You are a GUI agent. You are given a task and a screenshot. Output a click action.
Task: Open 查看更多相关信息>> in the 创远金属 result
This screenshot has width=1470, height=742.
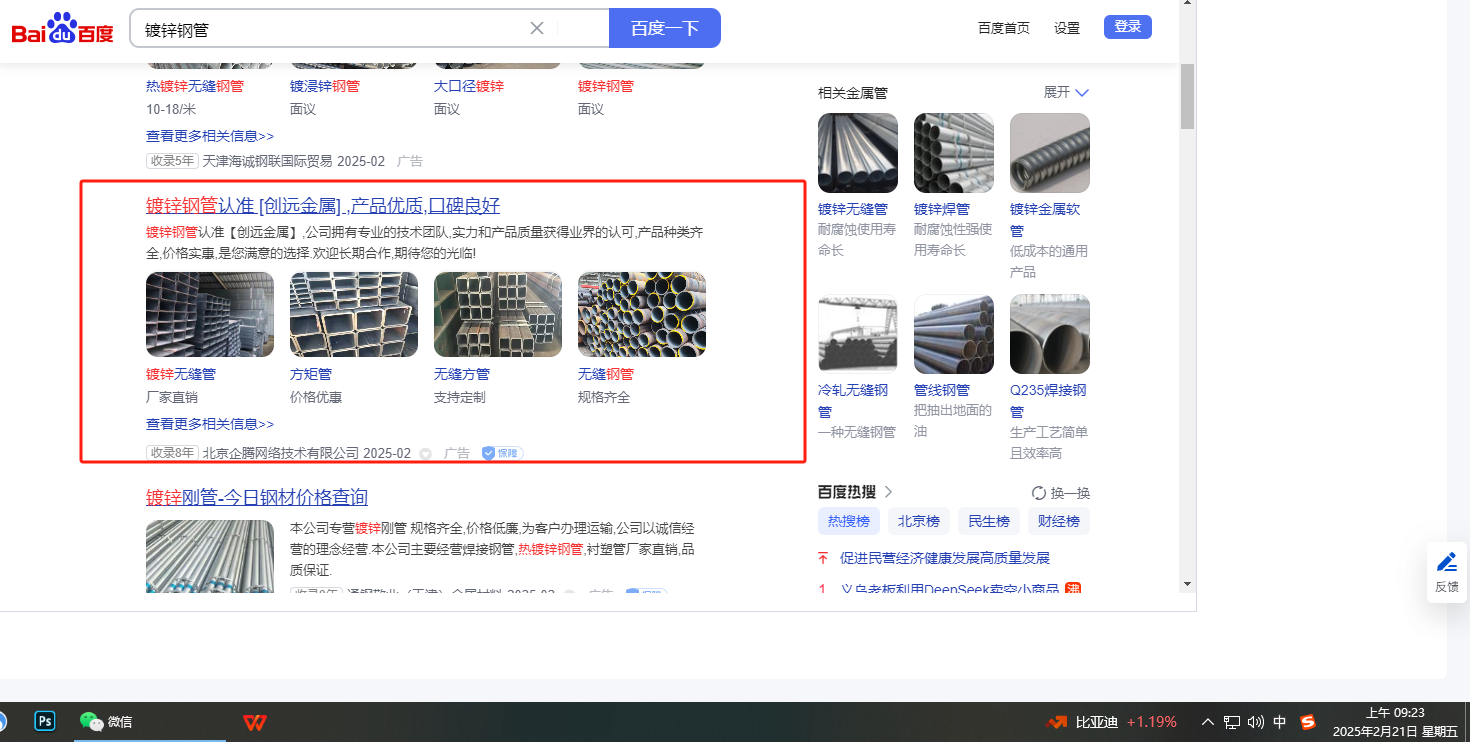pos(210,424)
